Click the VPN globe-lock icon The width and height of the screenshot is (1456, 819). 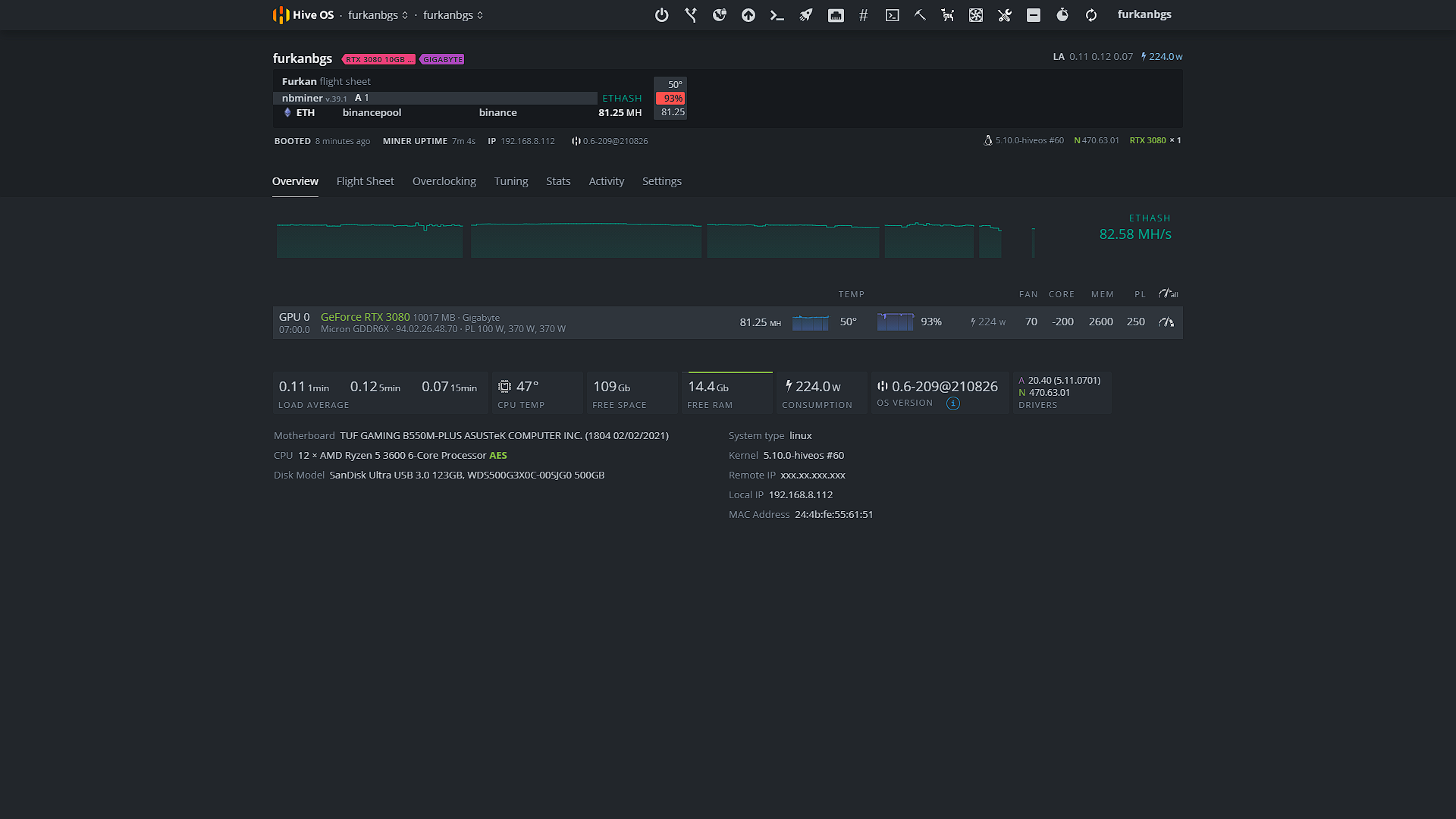click(720, 15)
